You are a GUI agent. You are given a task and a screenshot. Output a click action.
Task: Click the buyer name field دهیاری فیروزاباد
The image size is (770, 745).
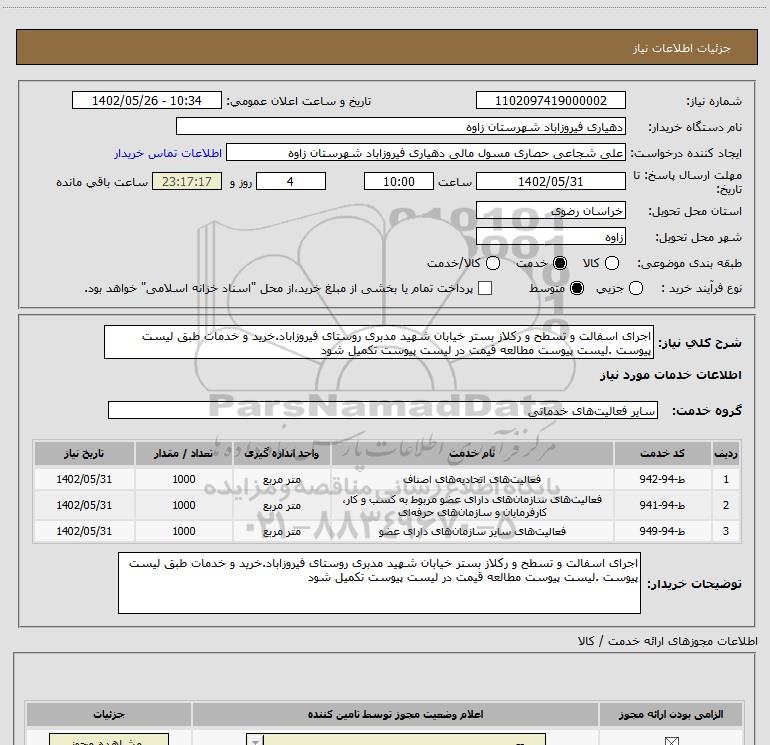(x=401, y=126)
